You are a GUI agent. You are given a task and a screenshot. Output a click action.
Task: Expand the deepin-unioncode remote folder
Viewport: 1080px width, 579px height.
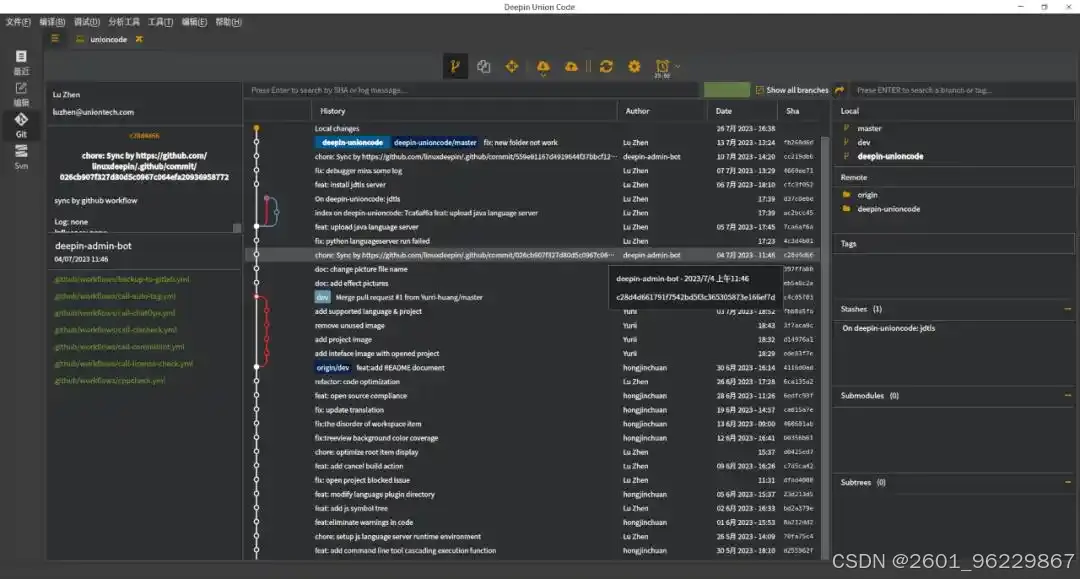[889, 209]
